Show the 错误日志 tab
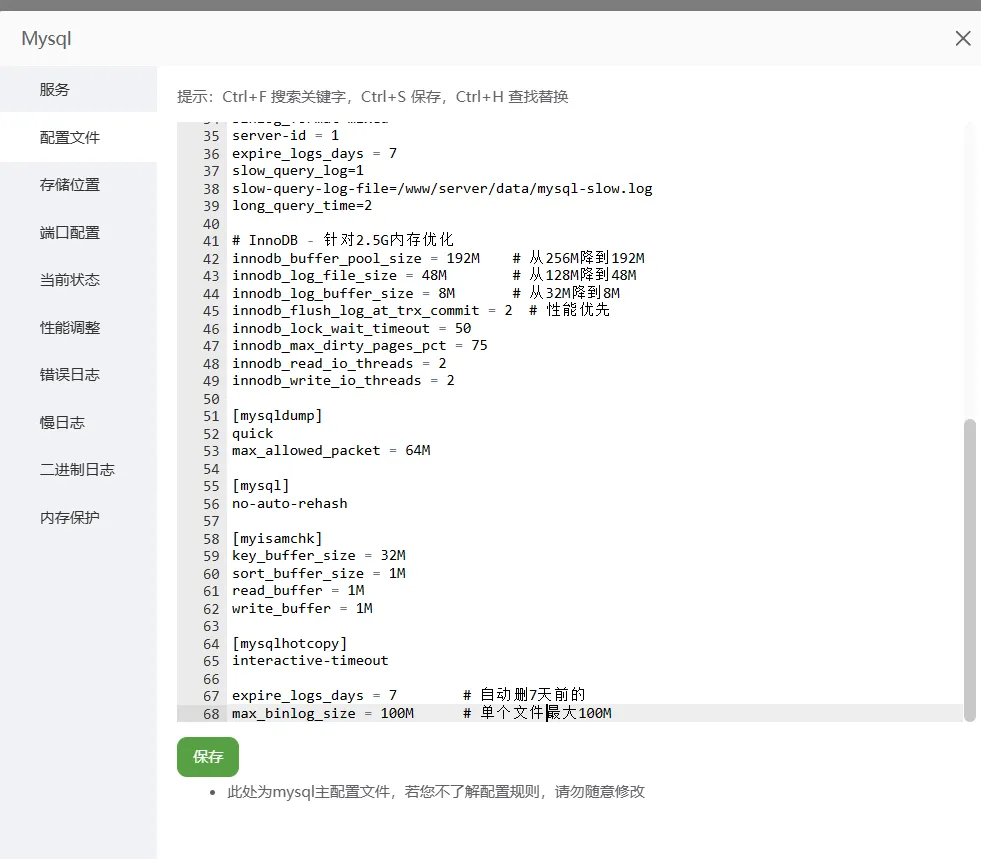Image resolution: width=981 pixels, height=859 pixels. [70, 375]
